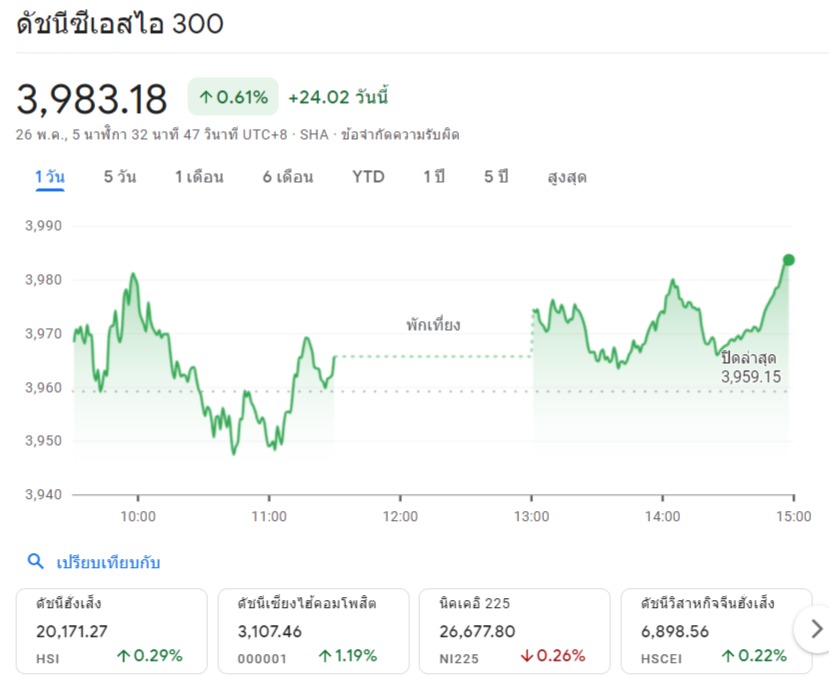Choose the 1 ปี time range
This screenshot has height=677, width=829.
click(x=433, y=177)
